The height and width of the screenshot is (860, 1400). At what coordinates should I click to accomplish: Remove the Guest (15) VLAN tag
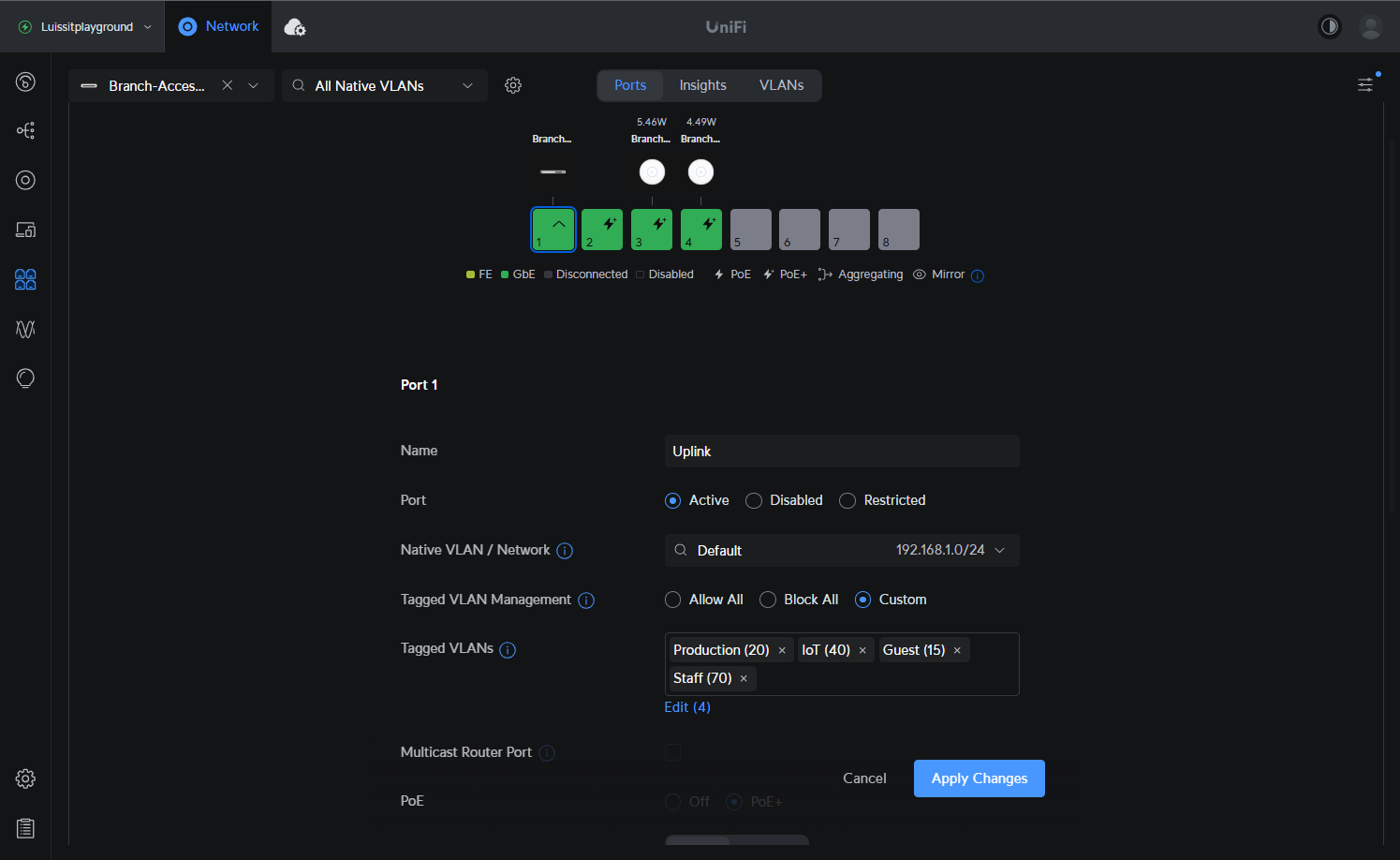tap(957, 651)
